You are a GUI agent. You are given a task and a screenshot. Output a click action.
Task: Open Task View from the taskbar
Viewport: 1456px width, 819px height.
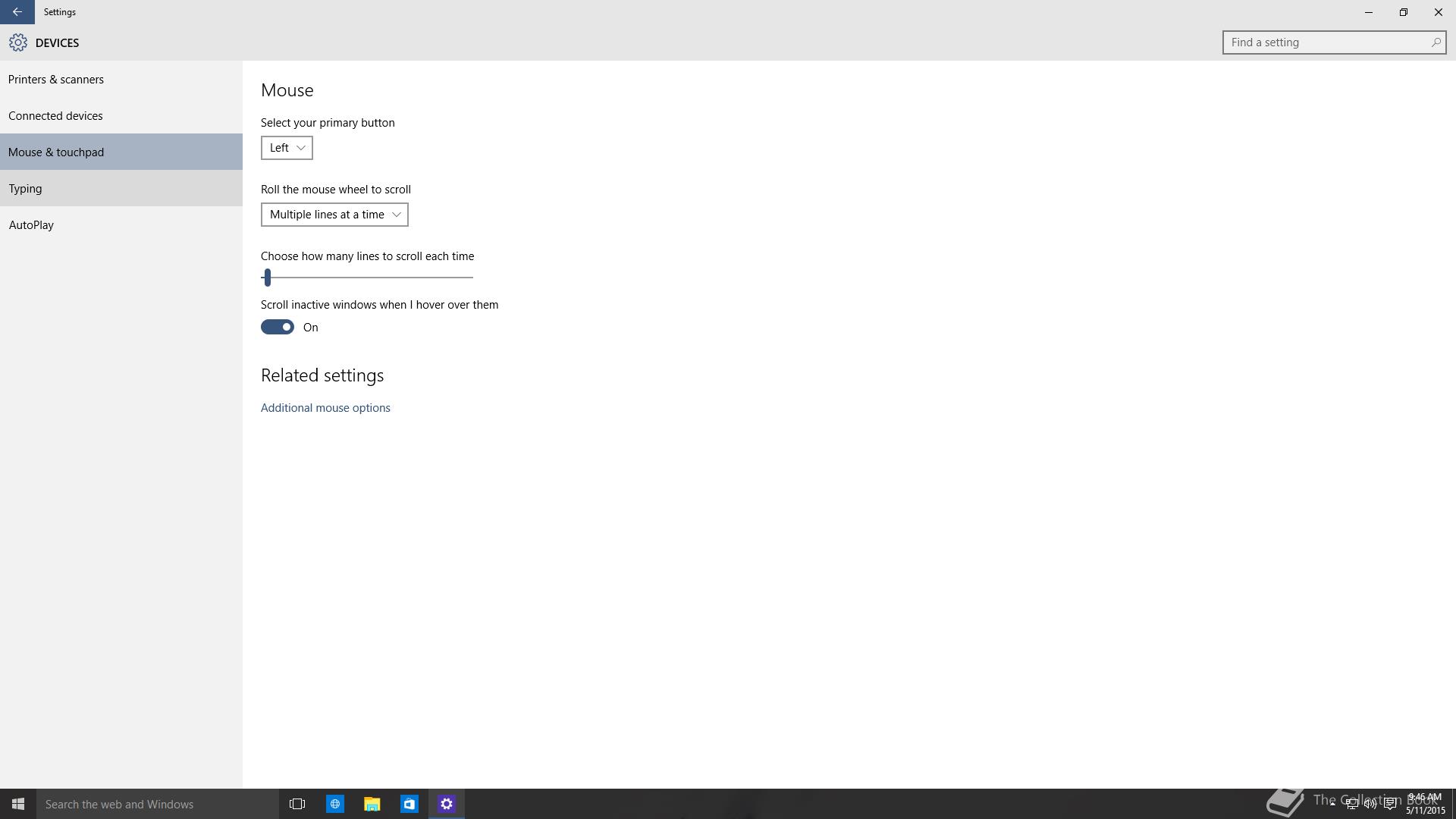tap(297, 804)
